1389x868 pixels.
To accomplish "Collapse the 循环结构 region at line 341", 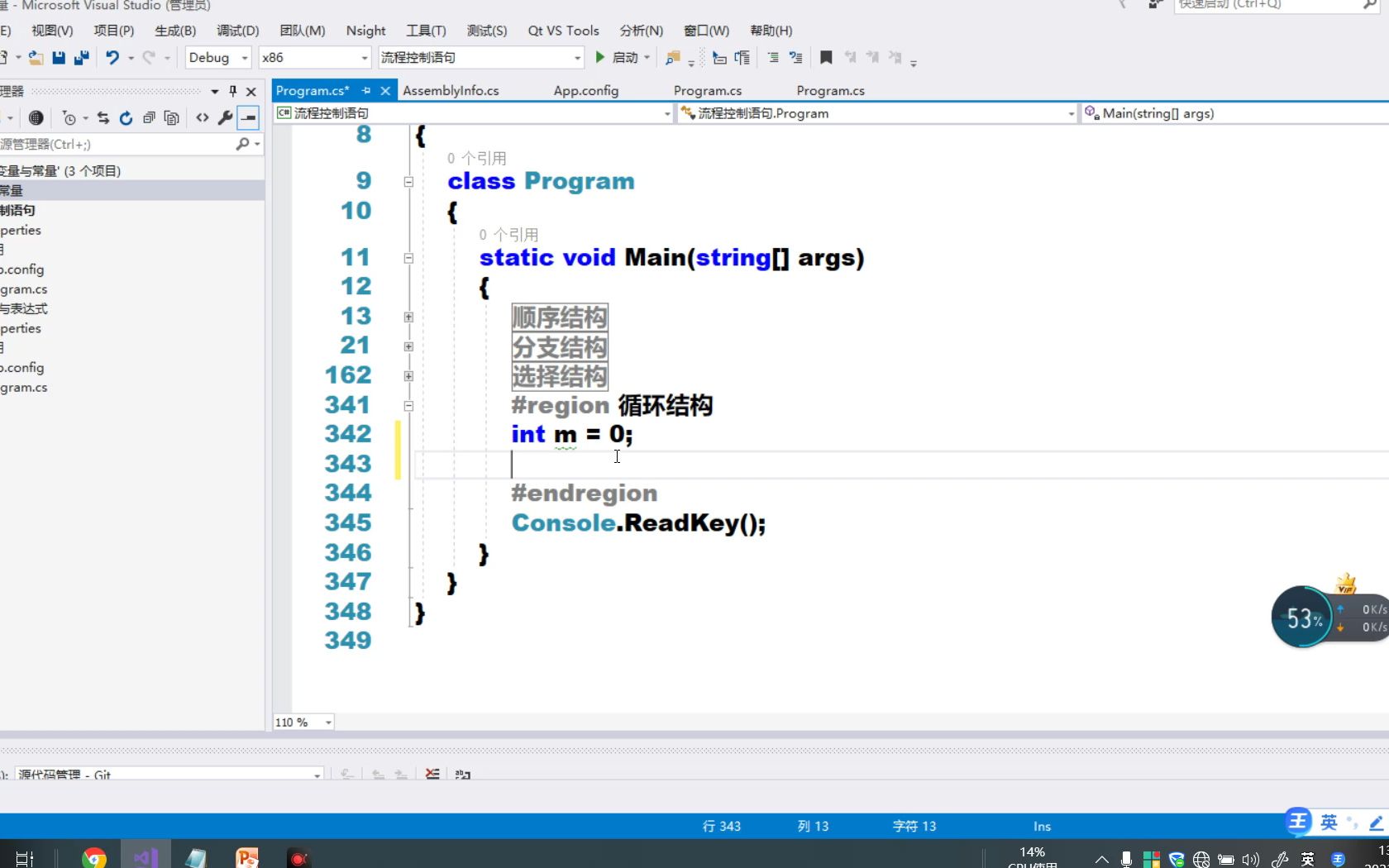I will pyautogui.click(x=408, y=406).
